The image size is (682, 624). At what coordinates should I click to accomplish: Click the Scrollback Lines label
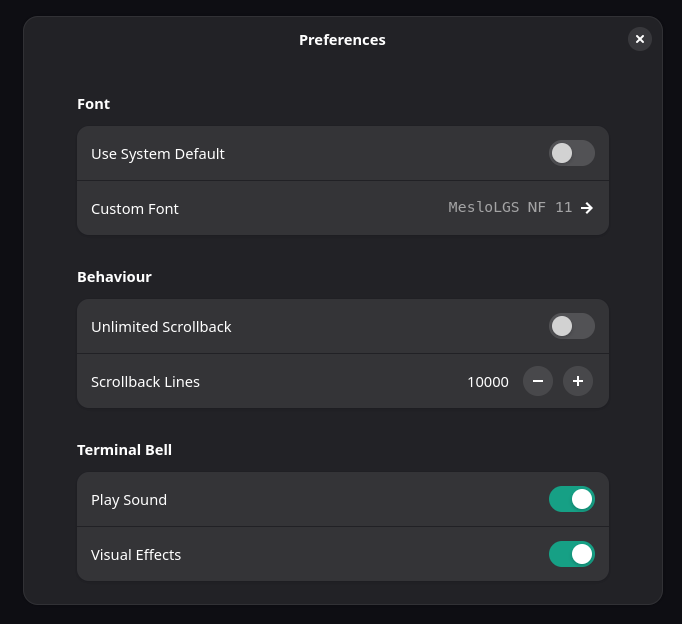click(145, 382)
